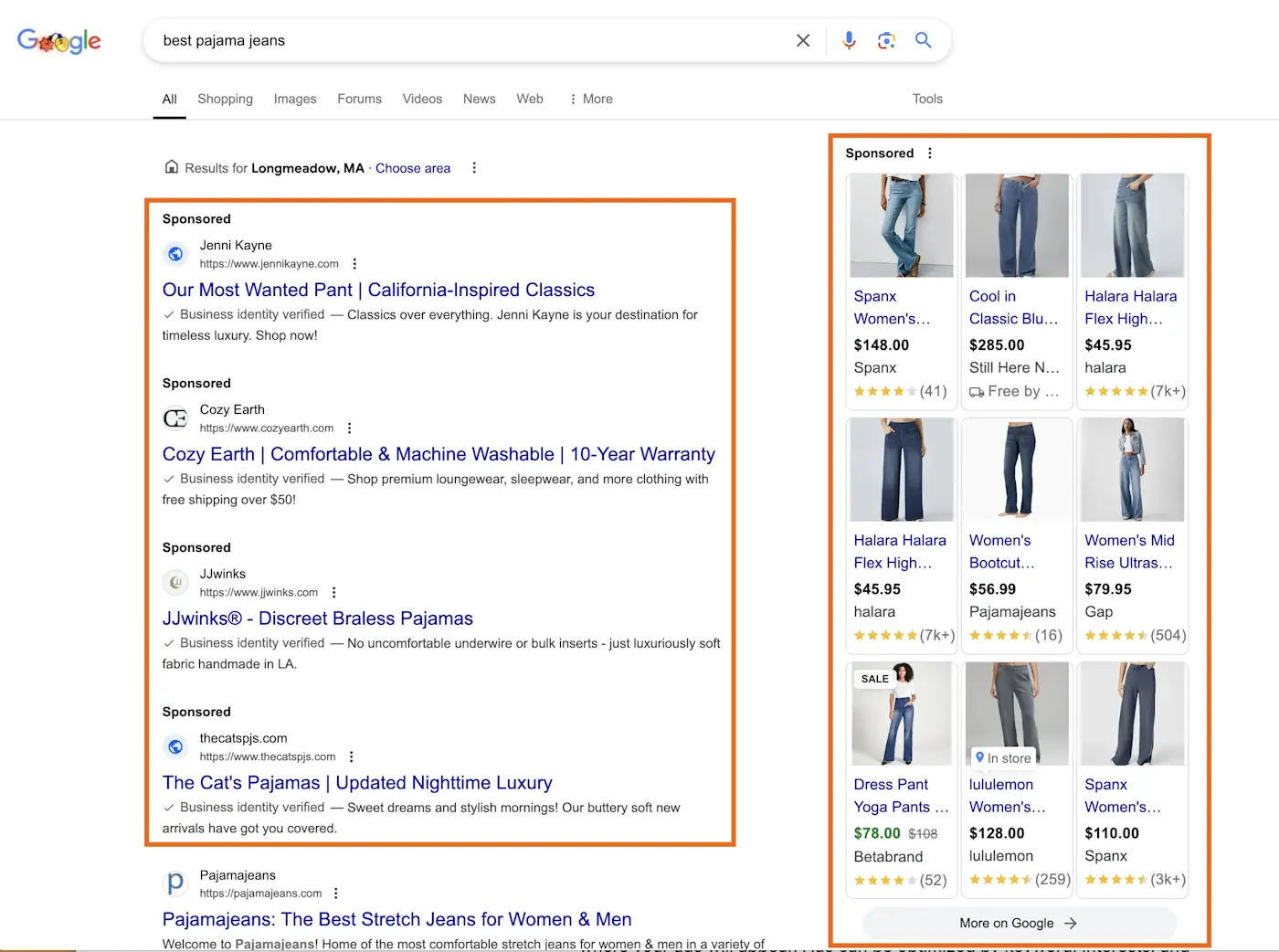Click Spanx Women's product title at $148.00
Screen dimensions: 1279x952
[x=892, y=308]
